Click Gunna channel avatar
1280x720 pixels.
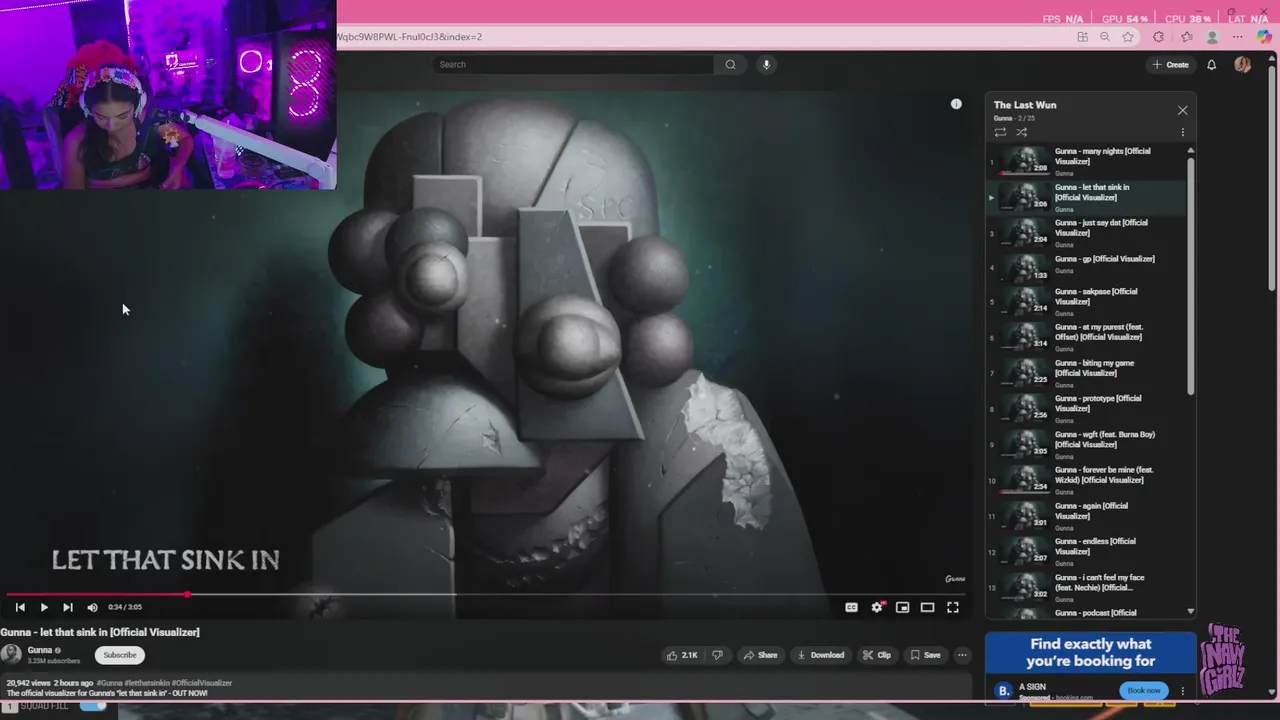pyautogui.click(x=11, y=654)
